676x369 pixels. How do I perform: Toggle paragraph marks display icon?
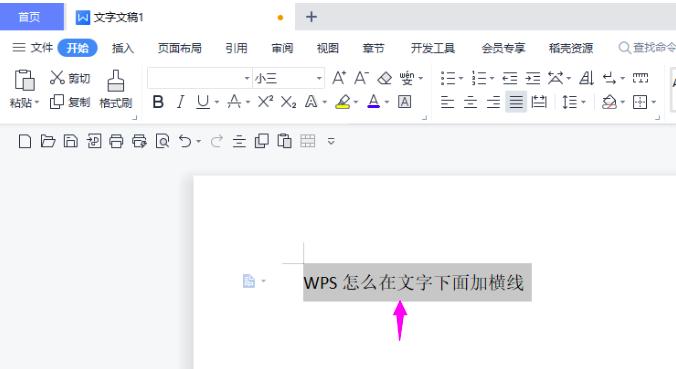[610, 78]
